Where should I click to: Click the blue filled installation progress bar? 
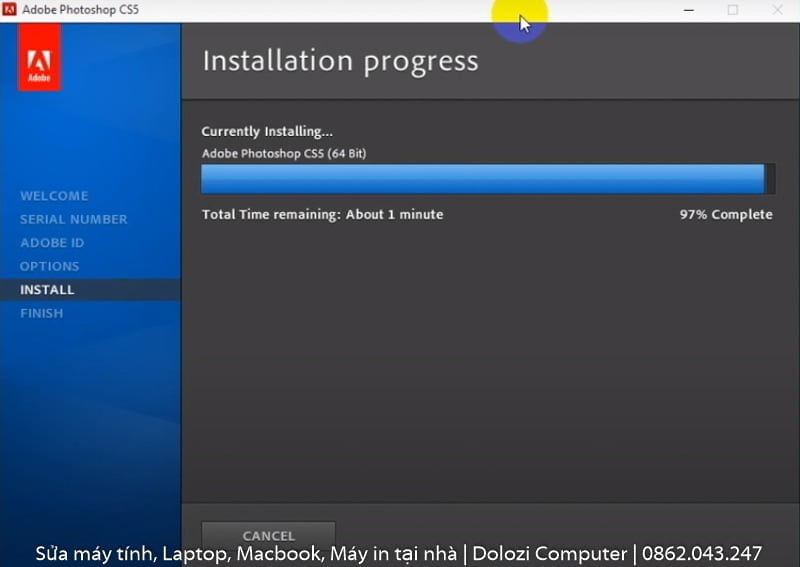pyautogui.click(x=480, y=179)
